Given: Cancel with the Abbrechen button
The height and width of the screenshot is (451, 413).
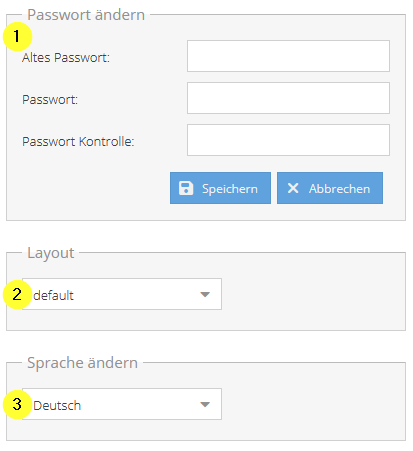Looking at the screenshot, I should (x=330, y=188).
